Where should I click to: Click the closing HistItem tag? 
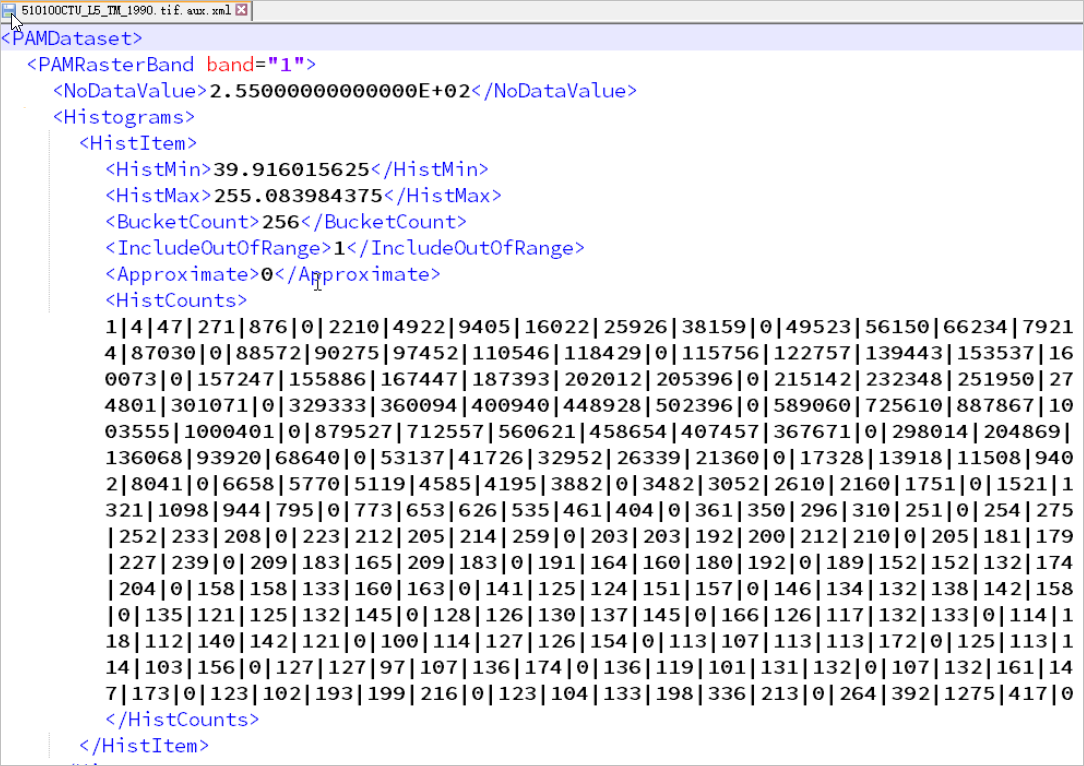(x=144, y=745)
